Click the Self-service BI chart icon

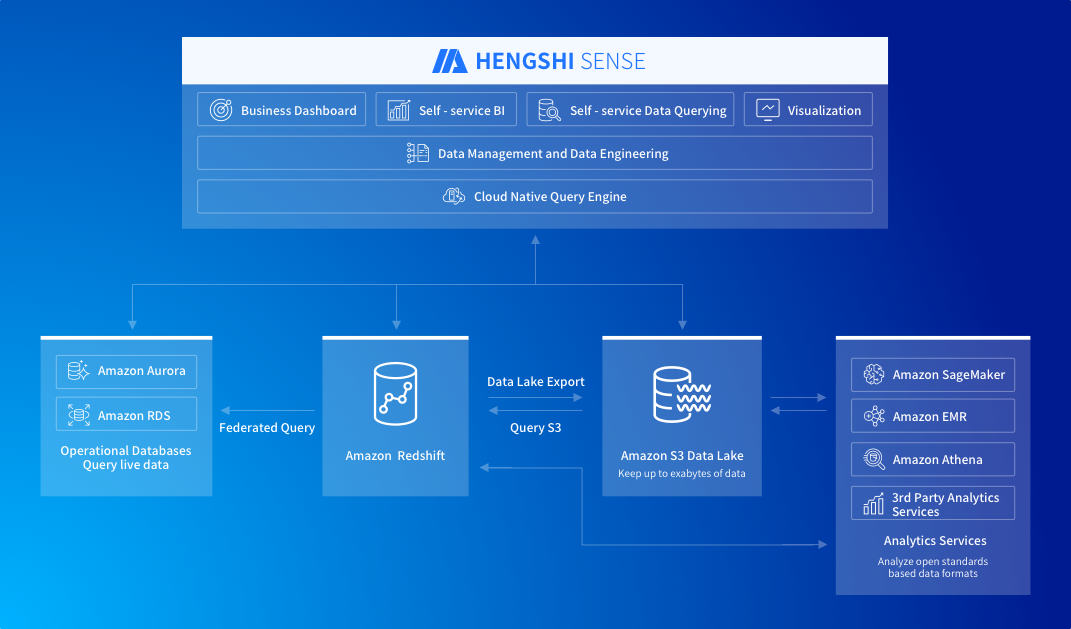399,110
